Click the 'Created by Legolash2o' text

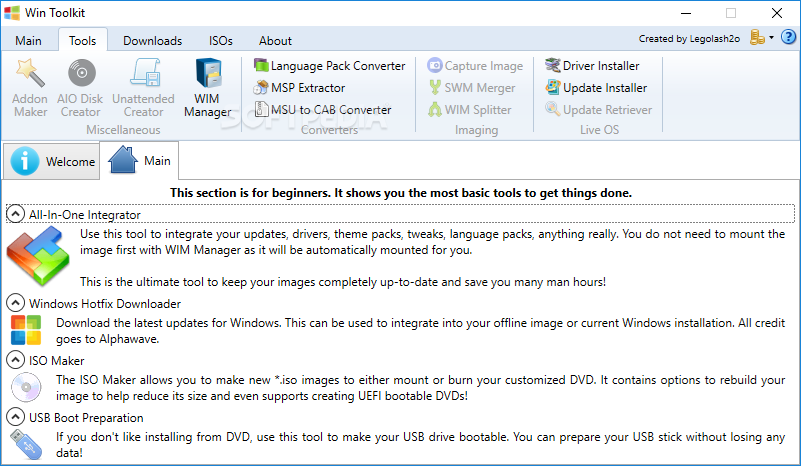pyautogui.click(x=689, y=38)
